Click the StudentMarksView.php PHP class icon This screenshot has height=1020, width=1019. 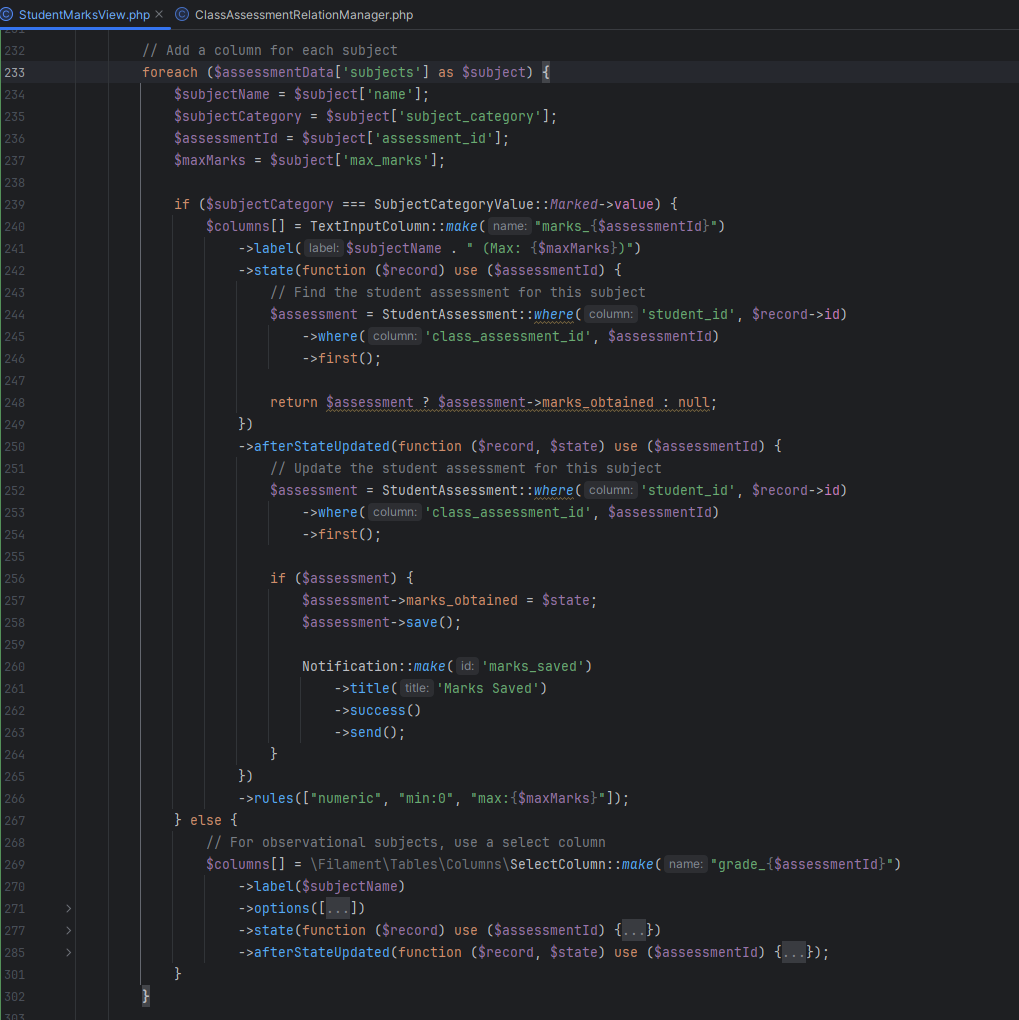(x=8, y=15)
